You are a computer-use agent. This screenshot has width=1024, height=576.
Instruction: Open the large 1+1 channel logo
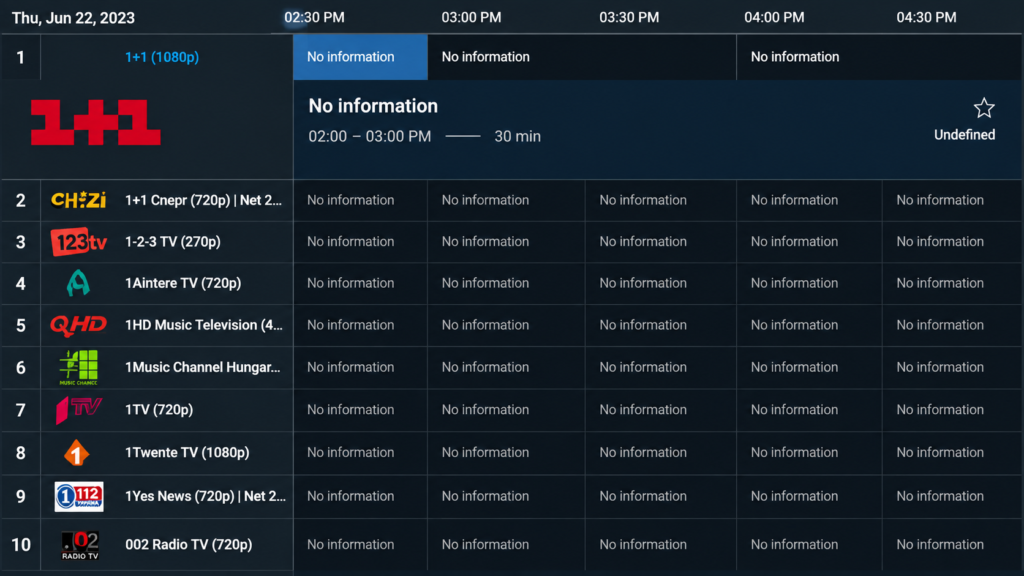(95, 122)
